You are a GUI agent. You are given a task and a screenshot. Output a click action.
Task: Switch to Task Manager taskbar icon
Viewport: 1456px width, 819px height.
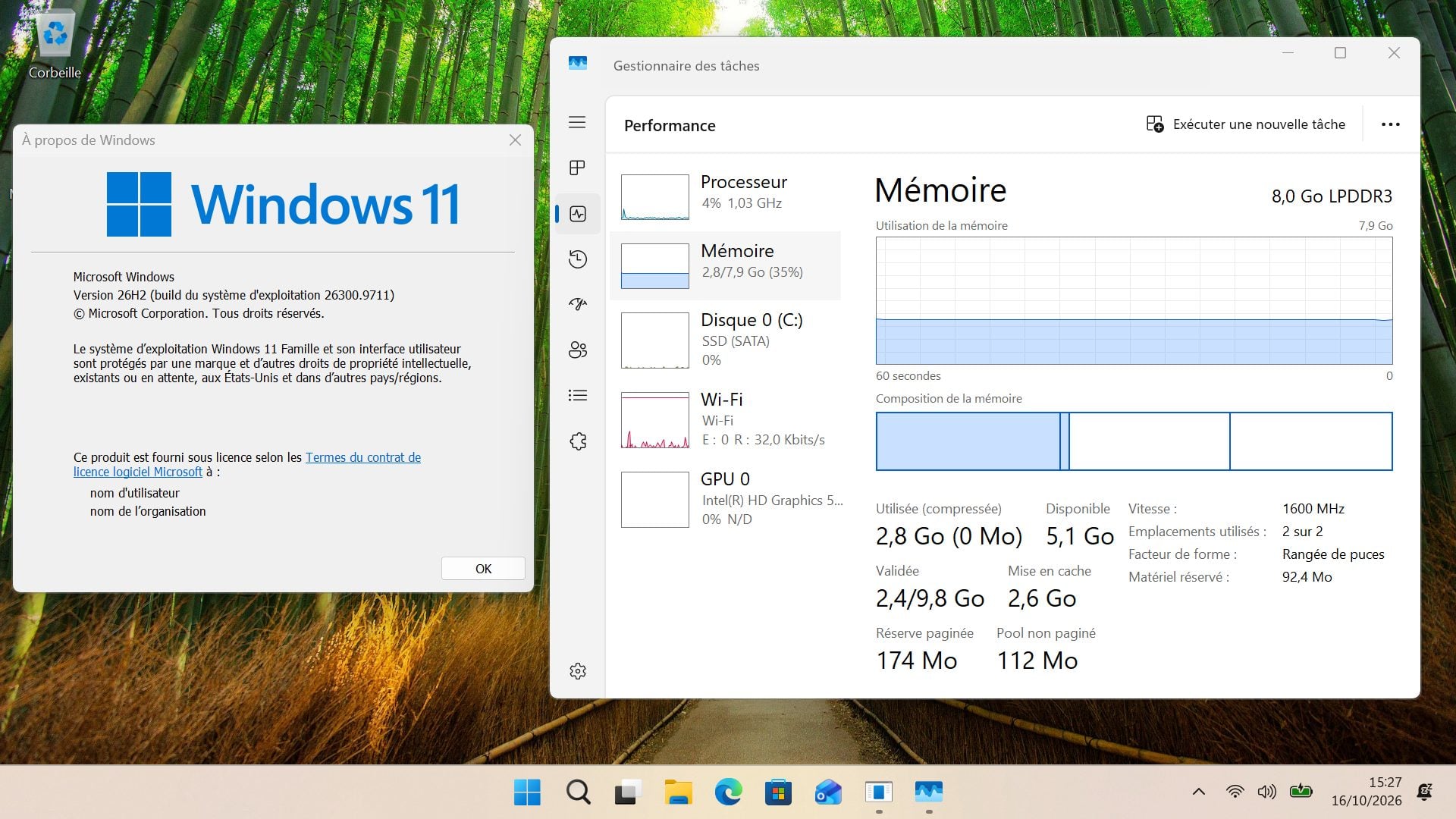929,792
